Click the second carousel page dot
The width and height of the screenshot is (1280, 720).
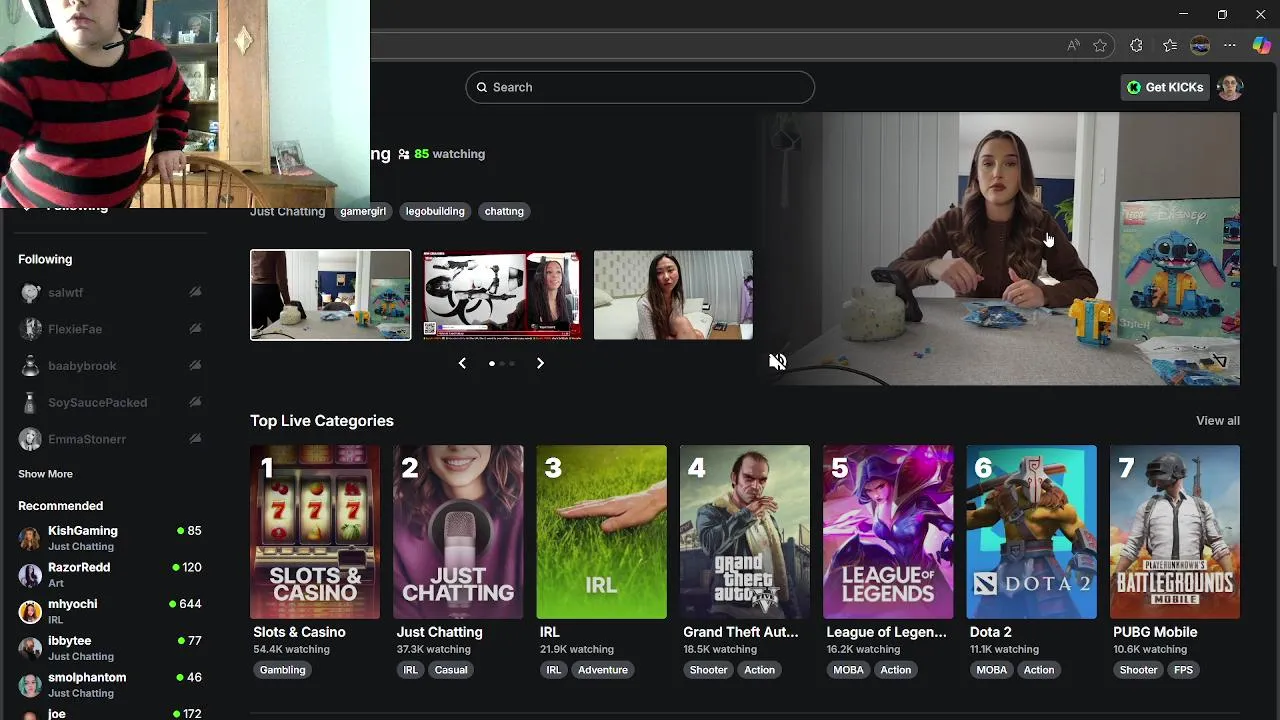pyautogui.click(x=502, y=363)
